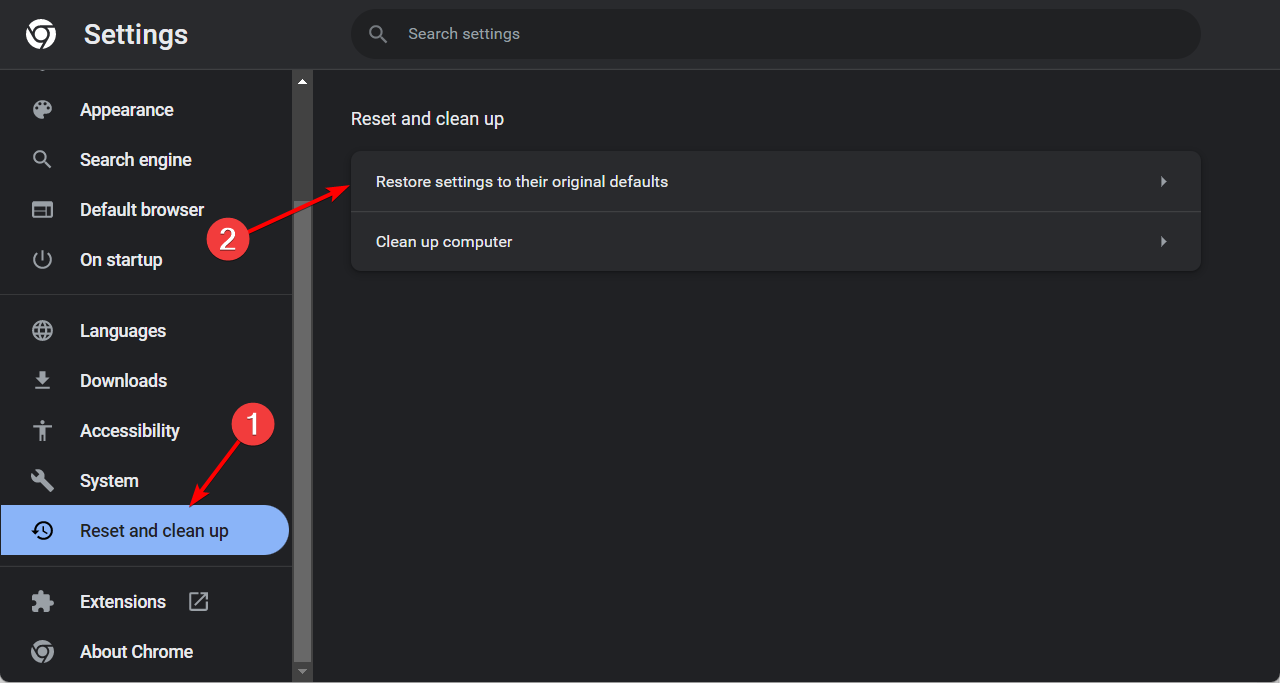The width and height of the screenshot is (1280, 683).
Task: Expand arrow for Clean up computer
Action: click(x=1164, y=242)
